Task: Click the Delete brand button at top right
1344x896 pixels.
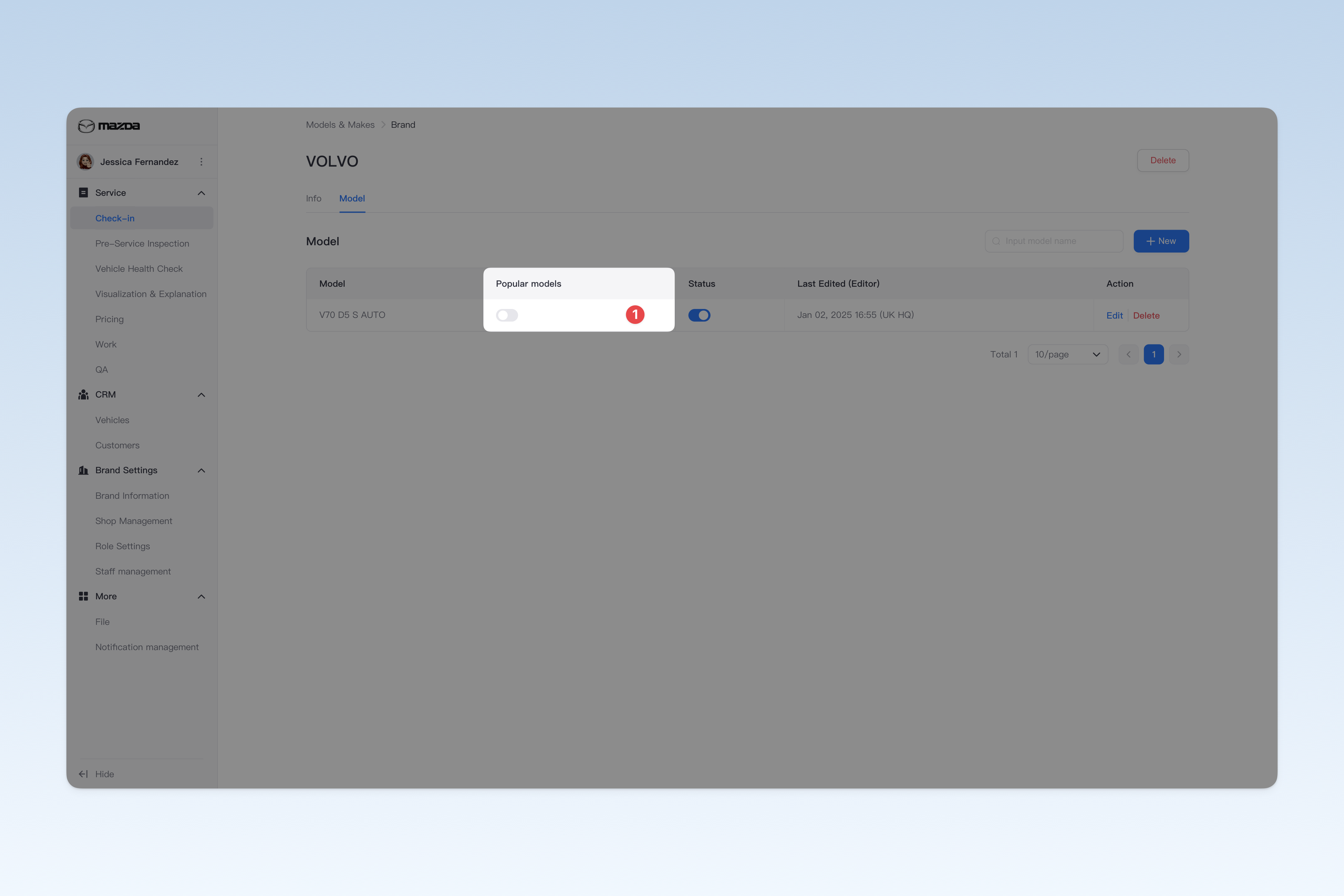Action: pyautogui.click(x=1163, y=161)
